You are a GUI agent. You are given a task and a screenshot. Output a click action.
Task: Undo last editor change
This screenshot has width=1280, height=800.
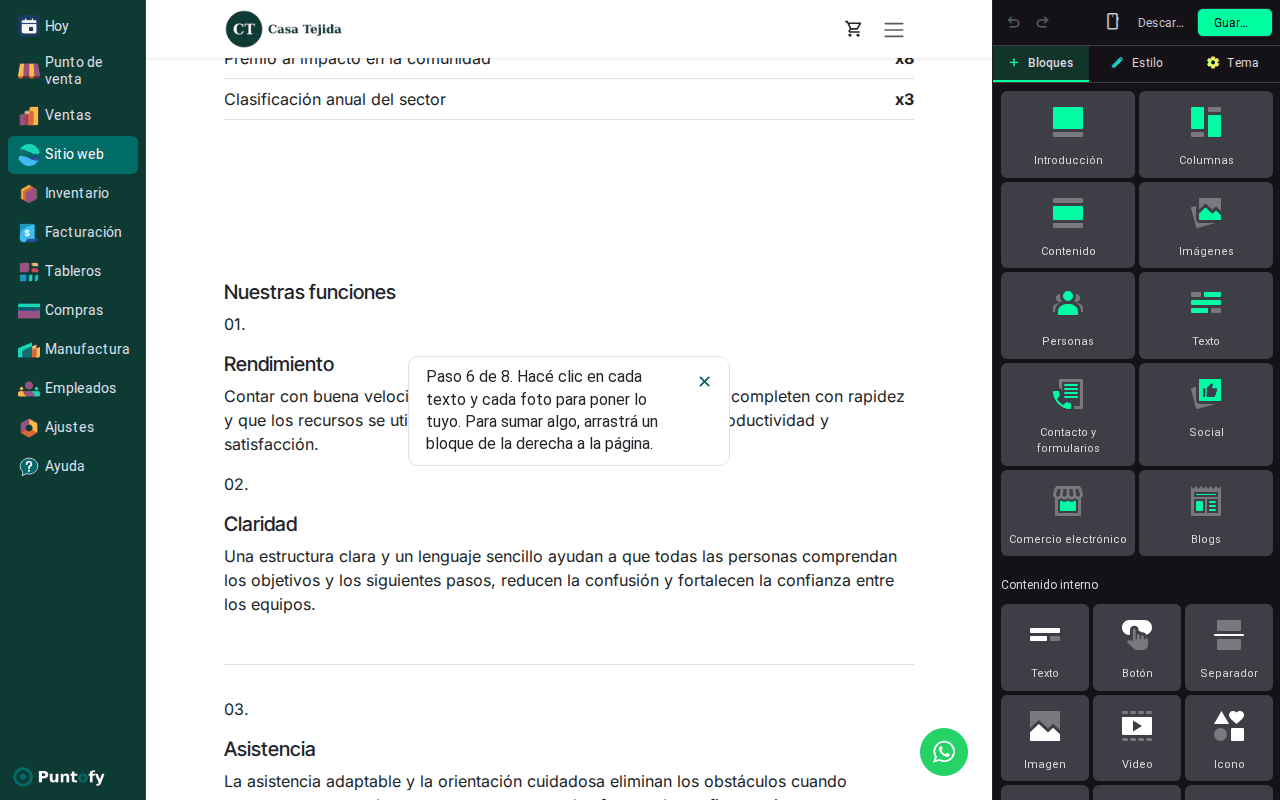tap(1014, 22)
